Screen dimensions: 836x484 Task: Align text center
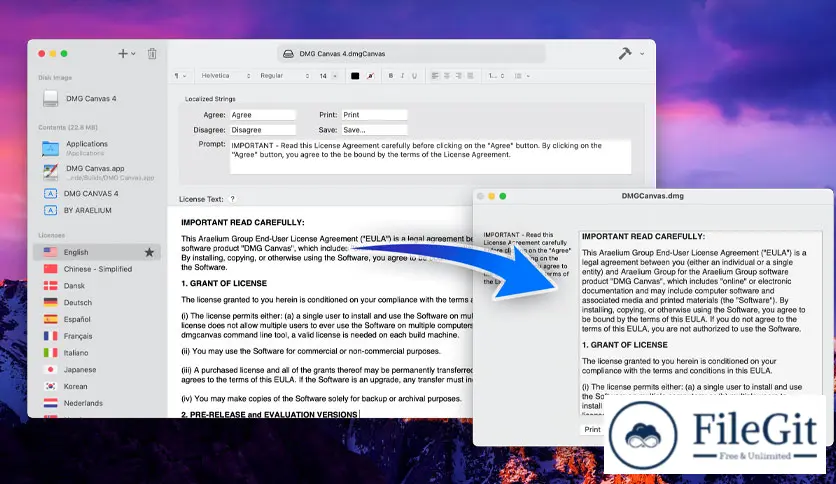pyautogui.click(x=447, y=76)
